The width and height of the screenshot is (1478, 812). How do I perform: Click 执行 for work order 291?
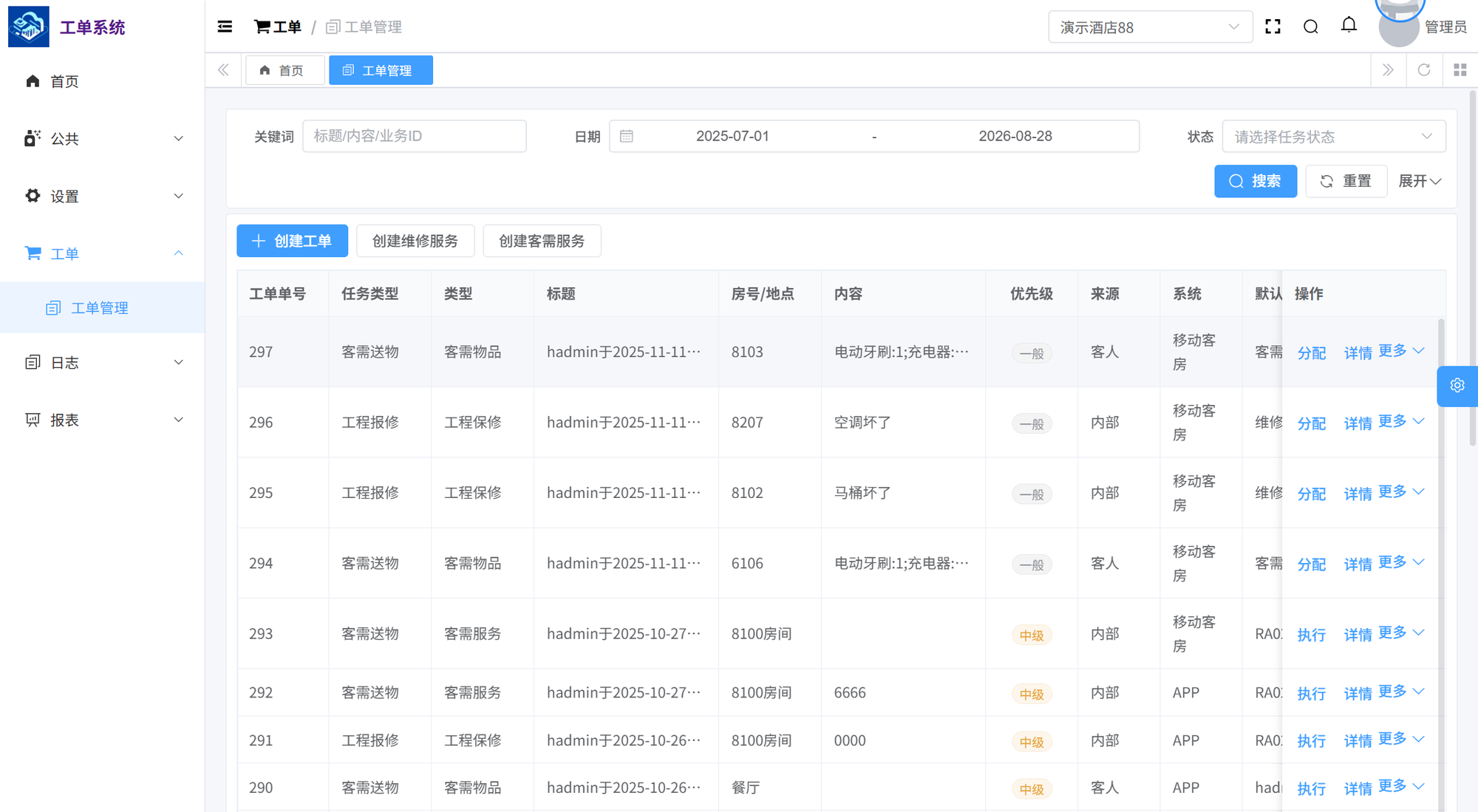pyautogui.click(x=1312, y=740)
